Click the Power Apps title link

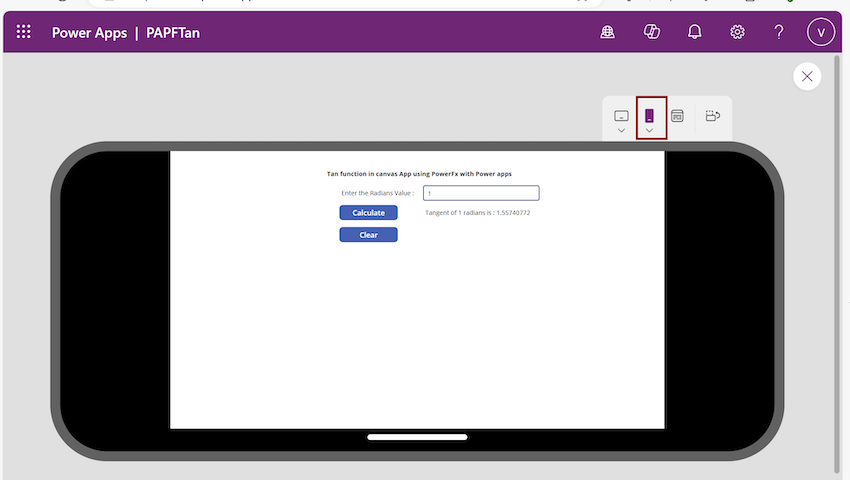pos(89,33)
